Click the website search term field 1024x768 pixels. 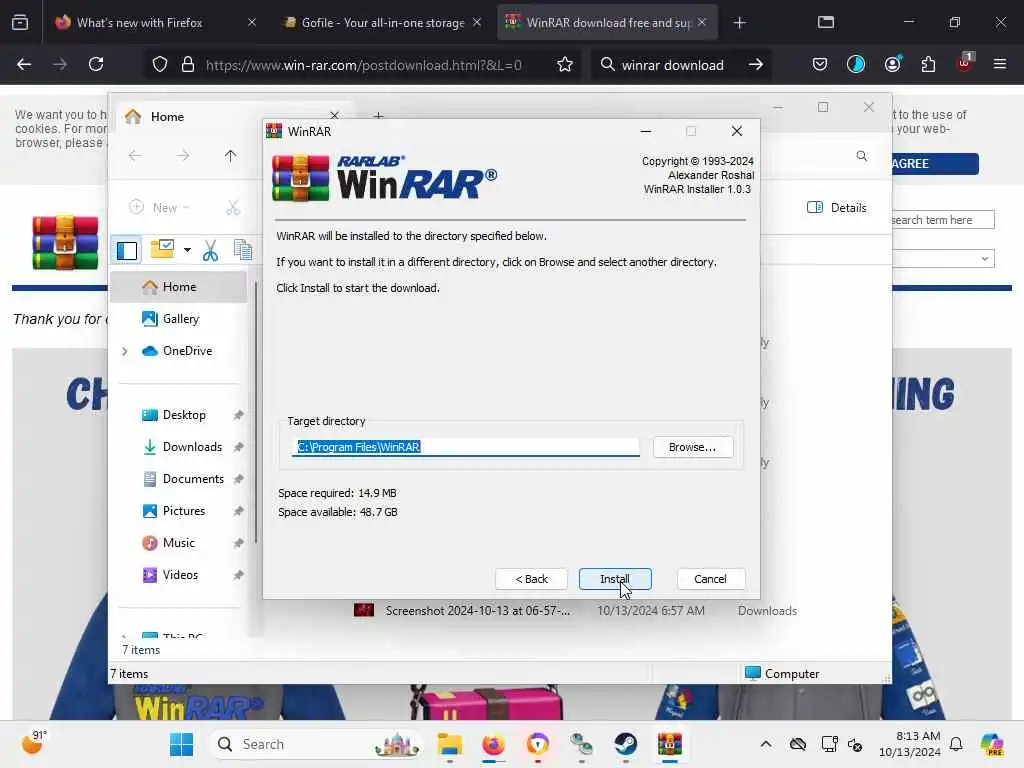coord(942,220)
